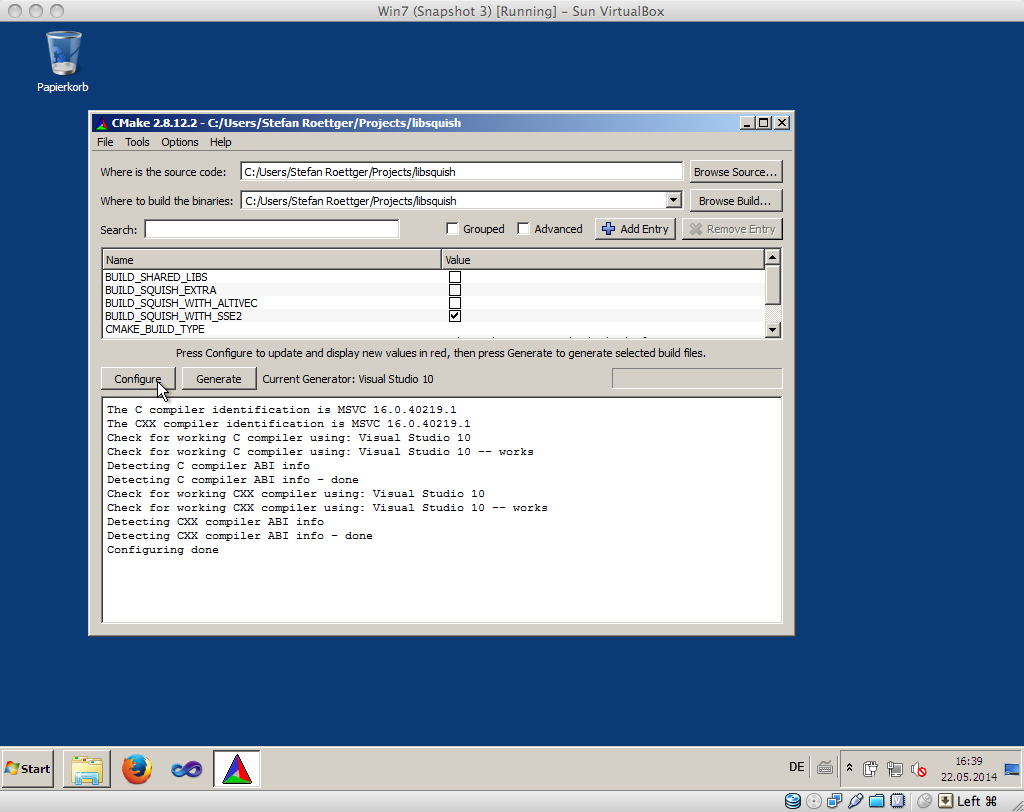Open the power plug tray icon
Screen dimensions: 1024x812
tap(870, 769)
